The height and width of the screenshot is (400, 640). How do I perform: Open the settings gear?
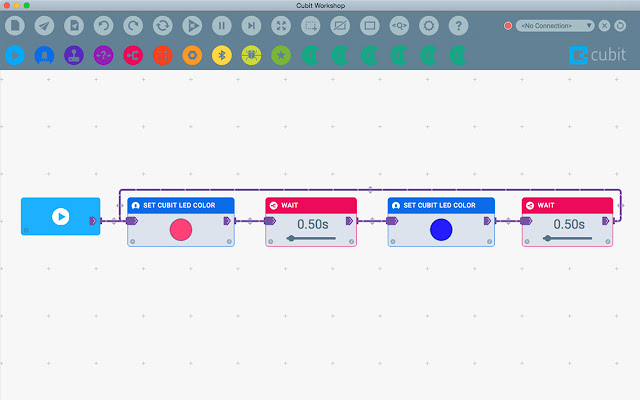pyautogui.click(x=429, y=26)
